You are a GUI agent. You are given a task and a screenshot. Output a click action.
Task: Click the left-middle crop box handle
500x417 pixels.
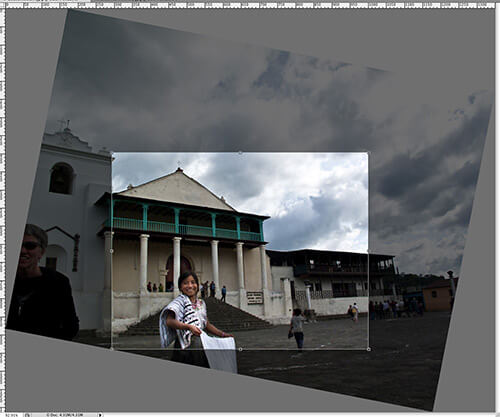(112, 251)
